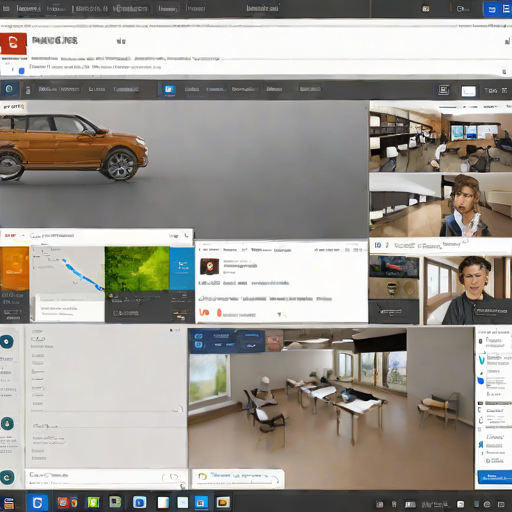Select the highlighted blue icon in the dark toolbar
512x512 pixels.
click(169, 89)
